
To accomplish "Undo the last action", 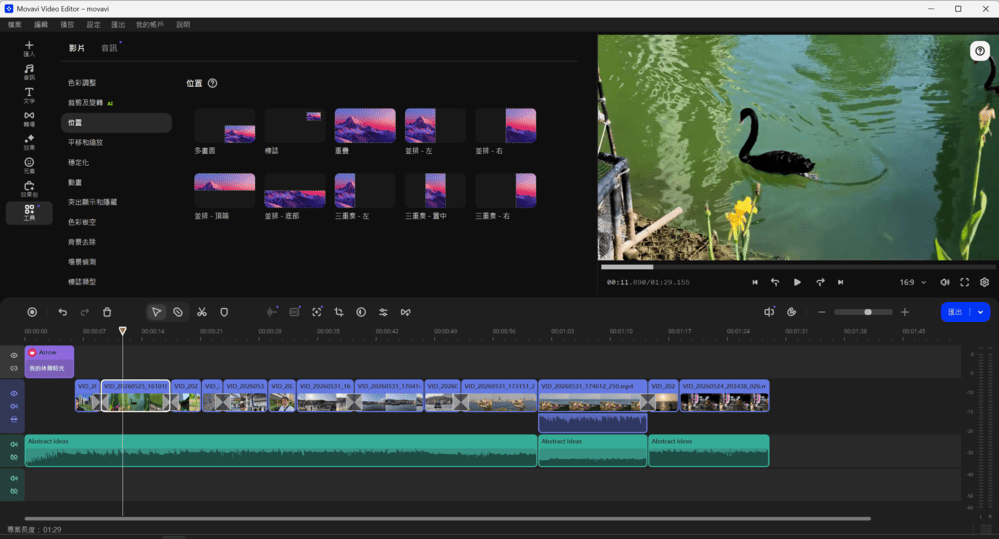I will [x=62, y=312].
